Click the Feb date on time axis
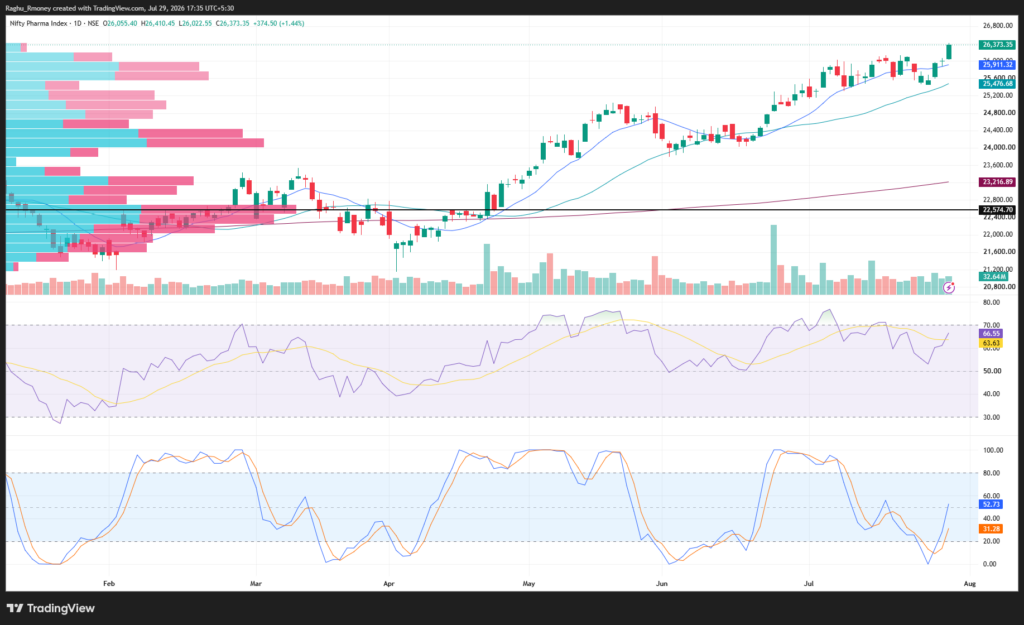1024x625 pixels. click(108, 583)
